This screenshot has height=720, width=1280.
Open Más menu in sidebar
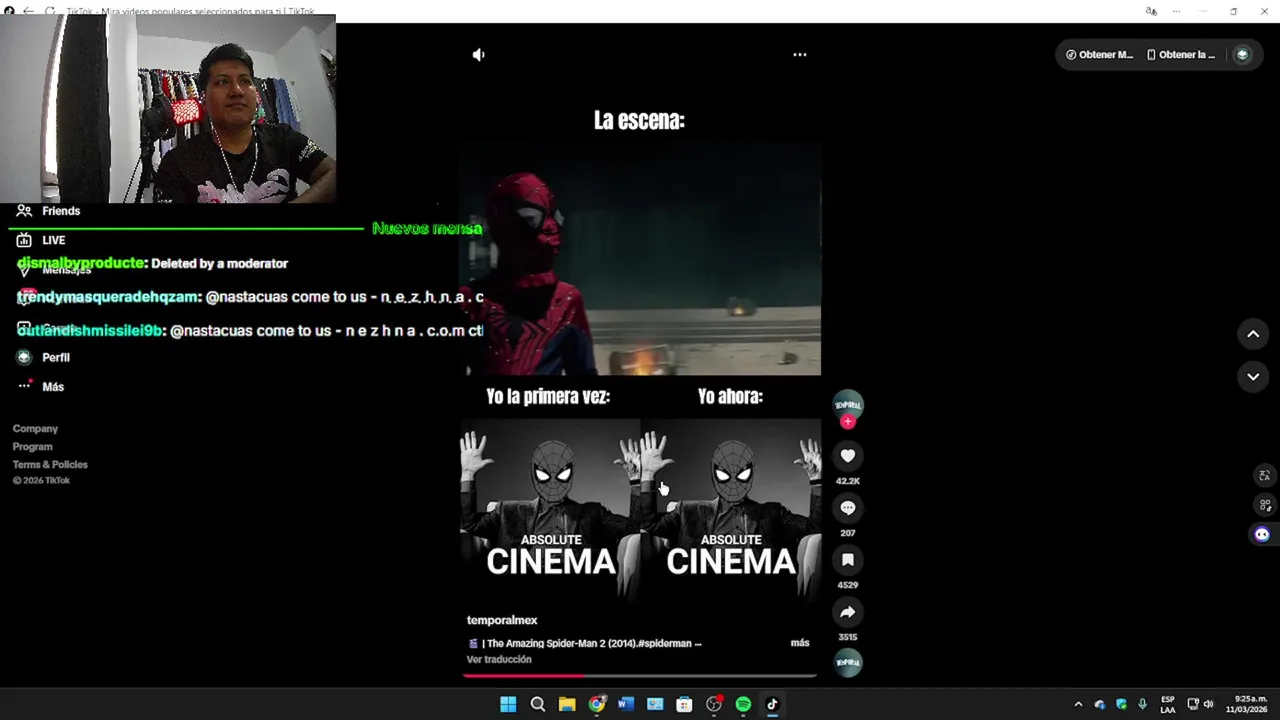(x=40, y=386)
